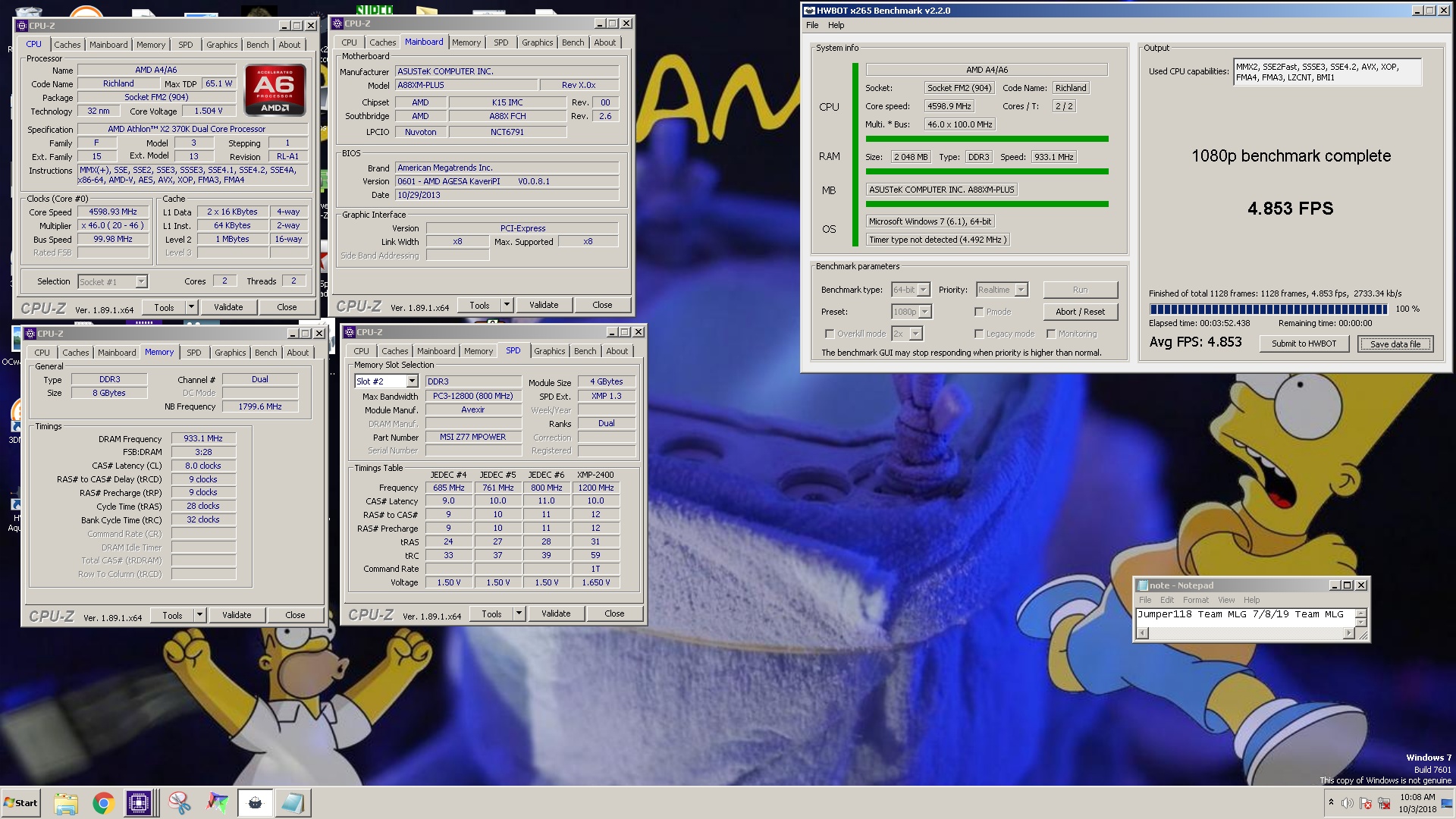The height and width of the screenshot is (819, 1456).
Task: Click the HWBOT x265 title bar icon
Action: (x=809, y=11)
